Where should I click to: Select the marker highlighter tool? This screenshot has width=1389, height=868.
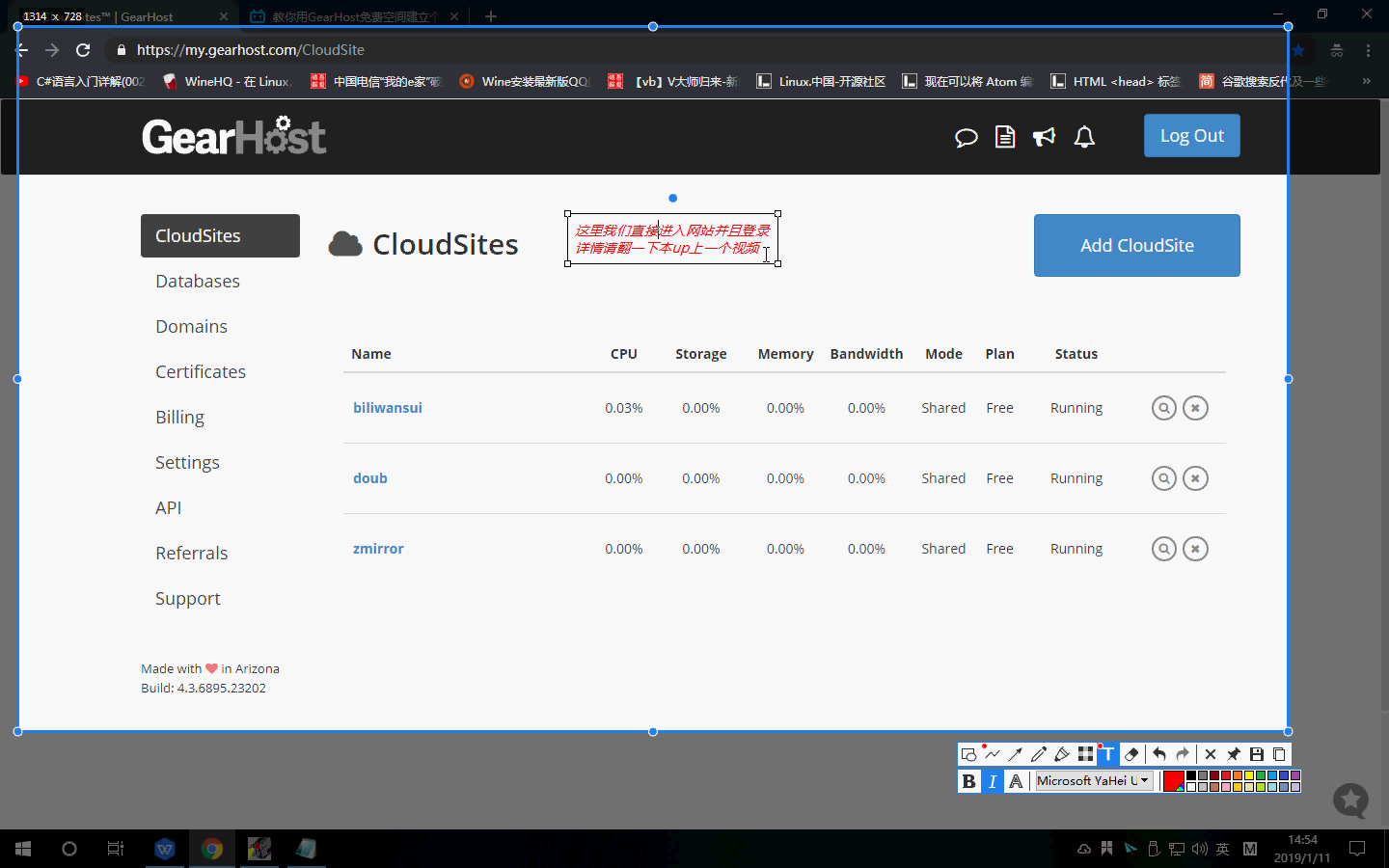click(x=1062, y=754)
